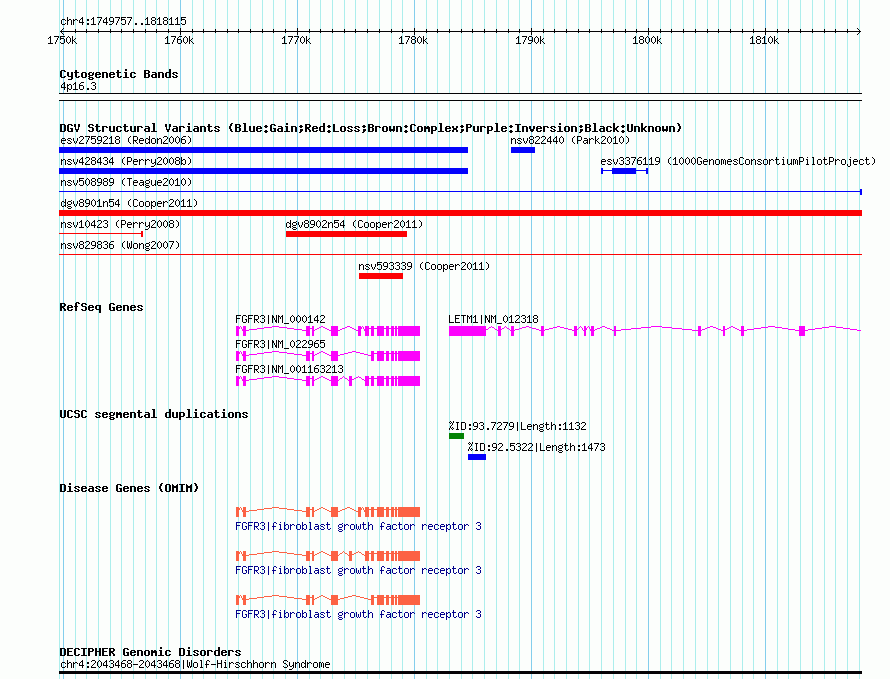Click the FGFR3|NM_022965 gene model glyph
The image size is (890, 679).
point(328,356)
